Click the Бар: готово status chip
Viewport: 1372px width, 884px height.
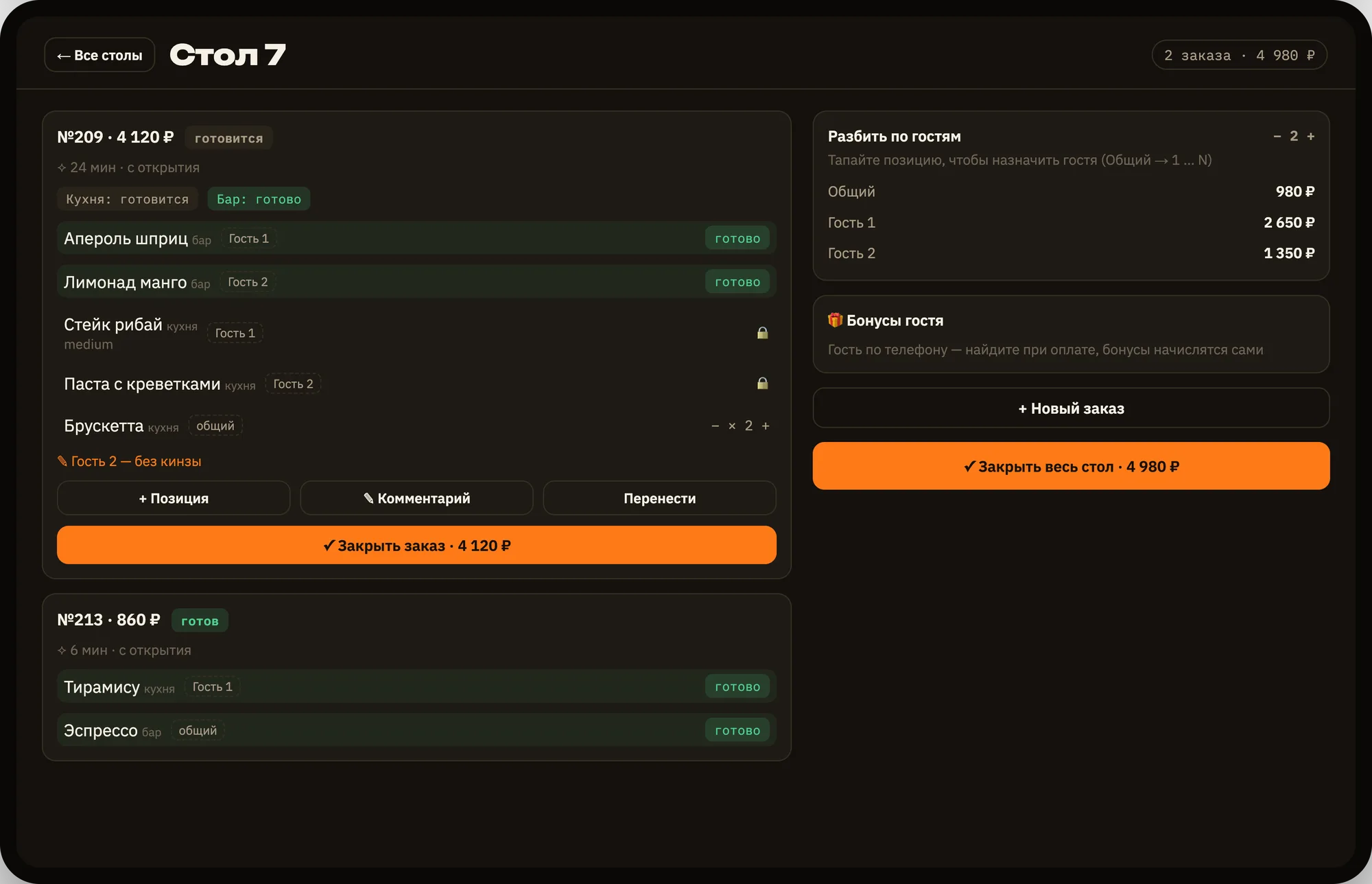tap(259, 199)
